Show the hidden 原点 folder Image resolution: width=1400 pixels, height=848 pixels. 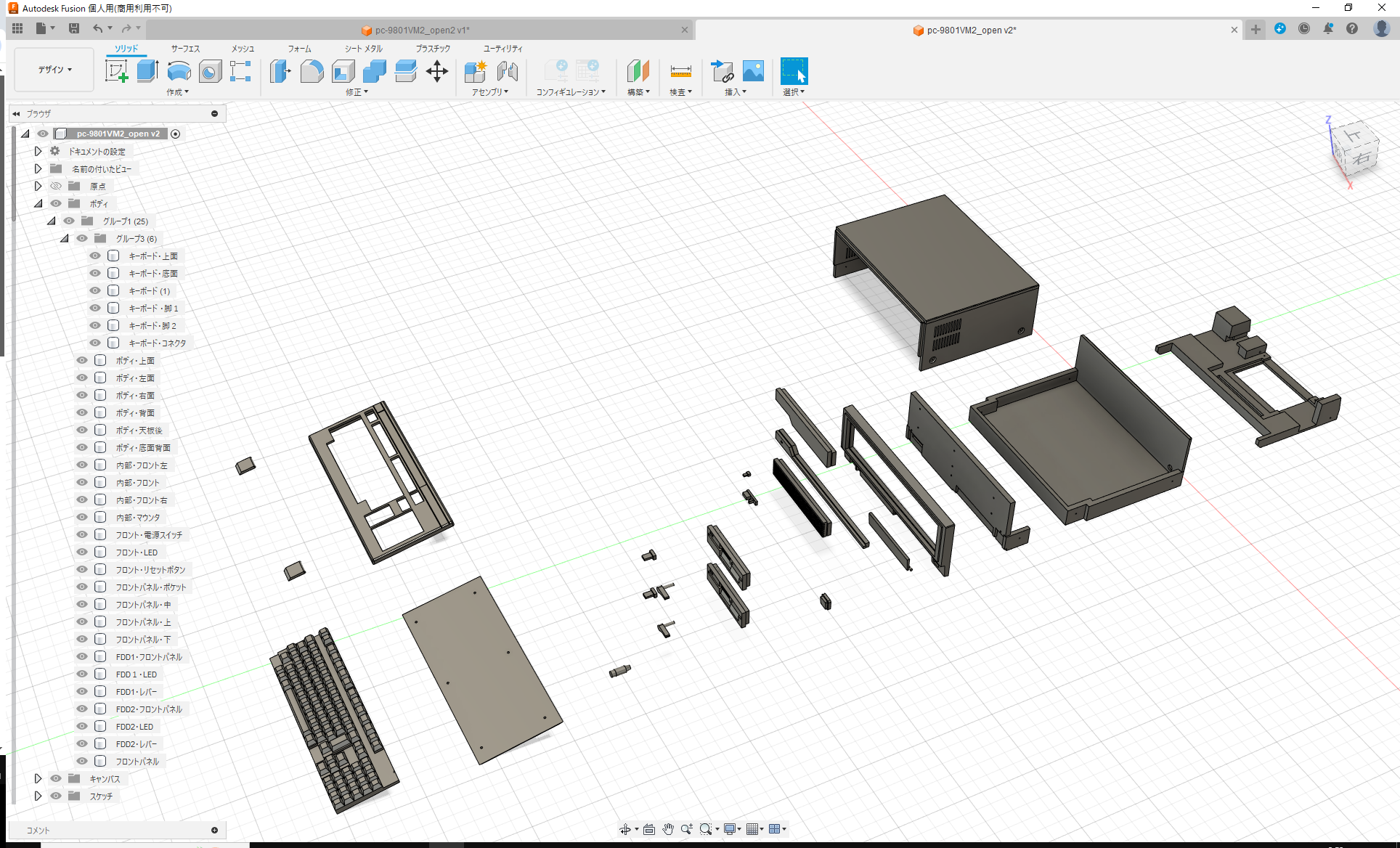pos(55,186)
